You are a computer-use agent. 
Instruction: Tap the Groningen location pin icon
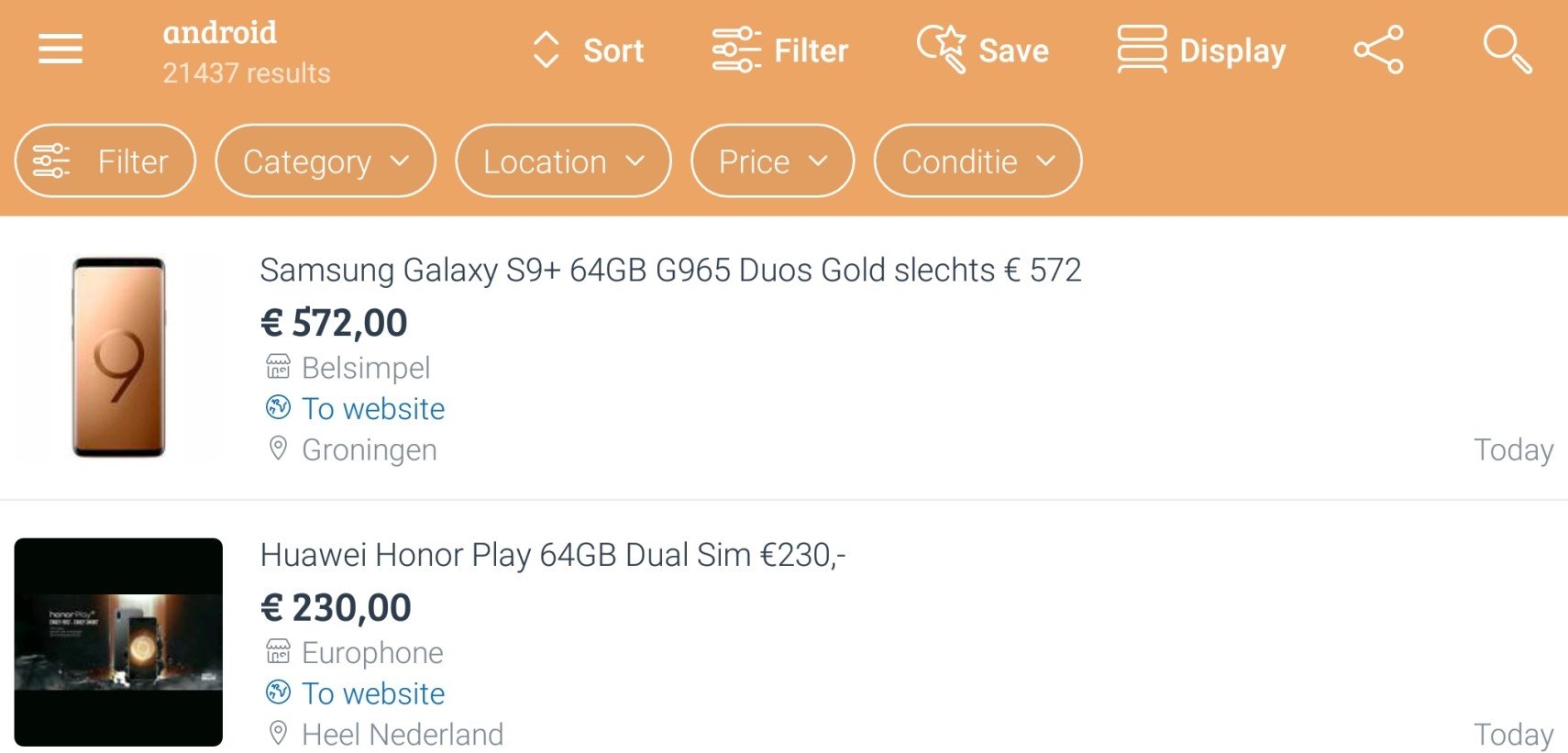(x=278, y=448)
